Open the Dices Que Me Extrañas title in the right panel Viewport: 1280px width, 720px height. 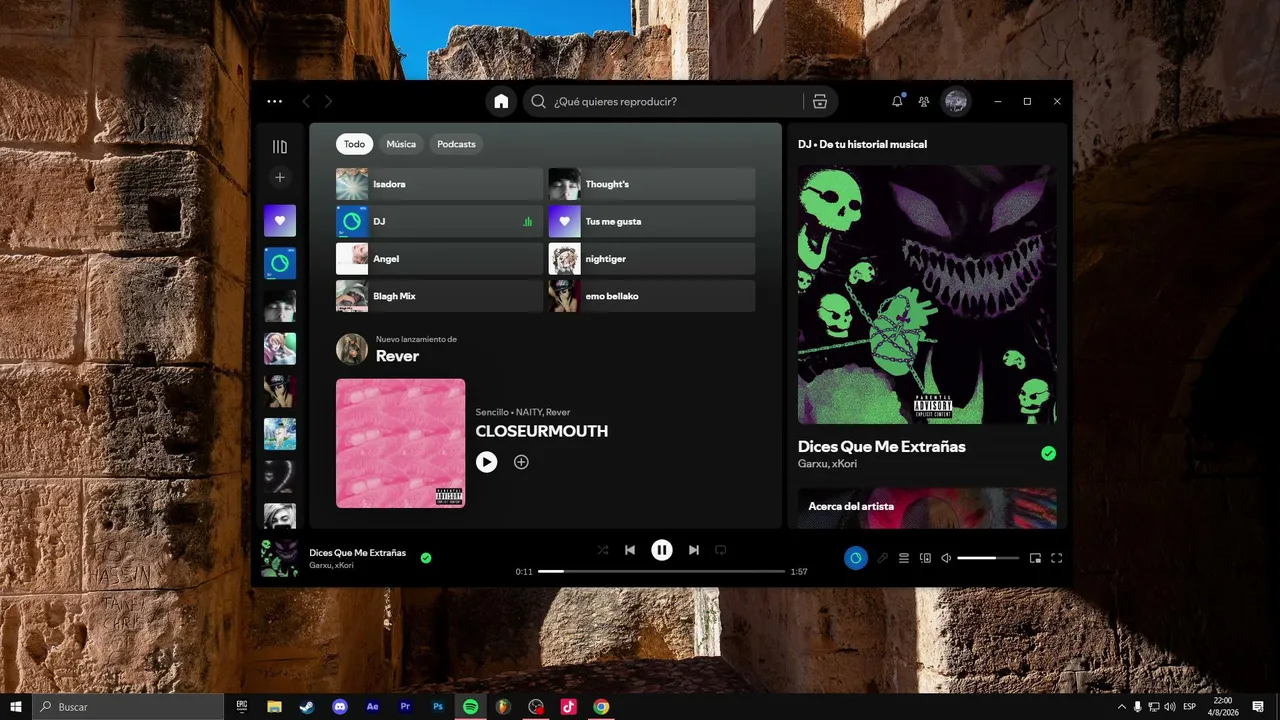tap(882, 446)
